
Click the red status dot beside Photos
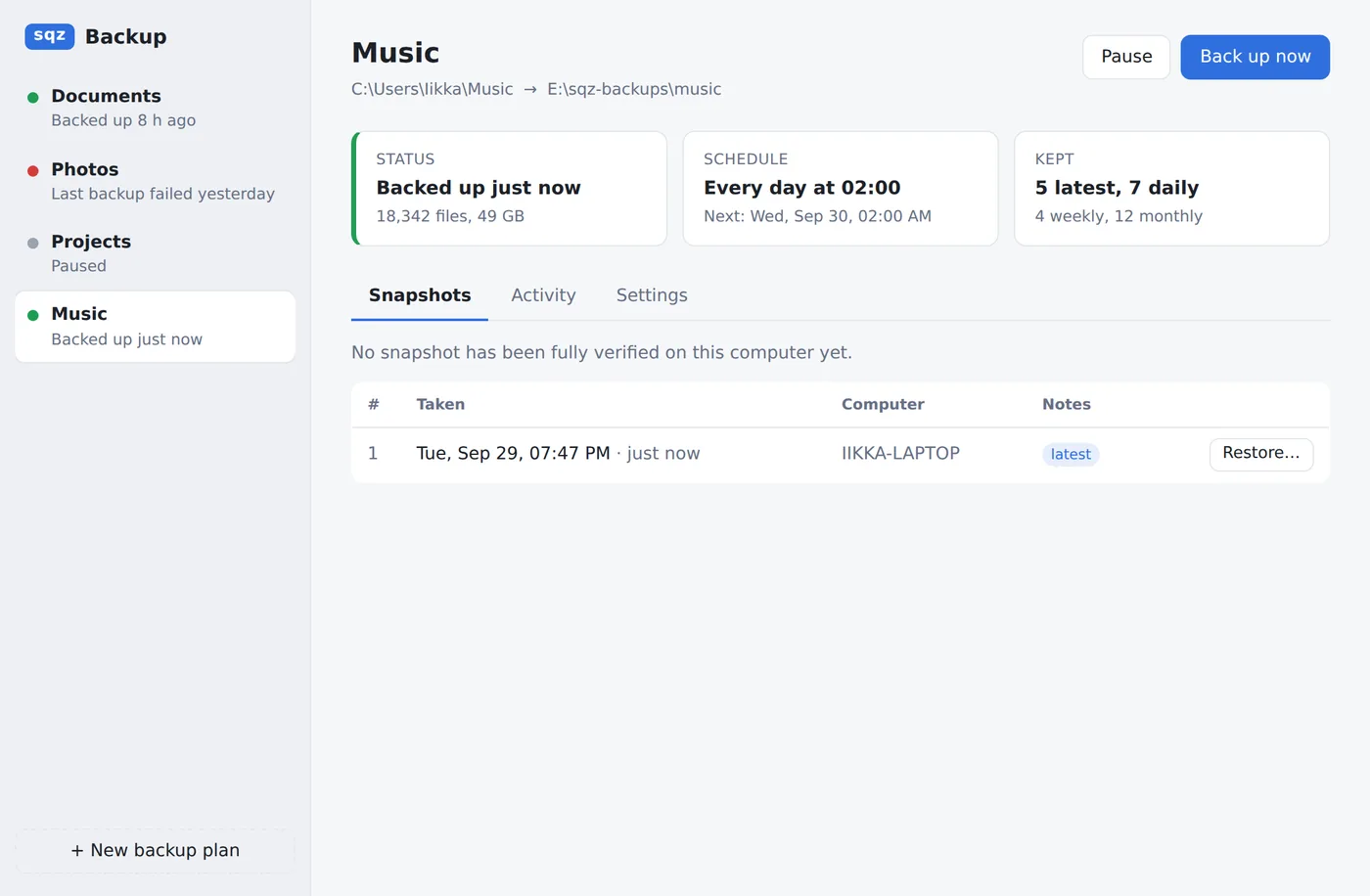tap(32, 170)
